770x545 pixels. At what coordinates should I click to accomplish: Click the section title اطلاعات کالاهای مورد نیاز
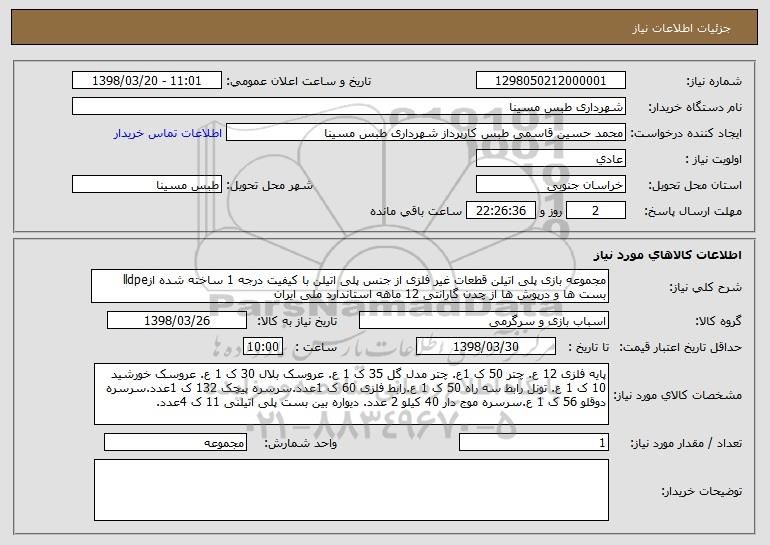click(x=668, y=255)
